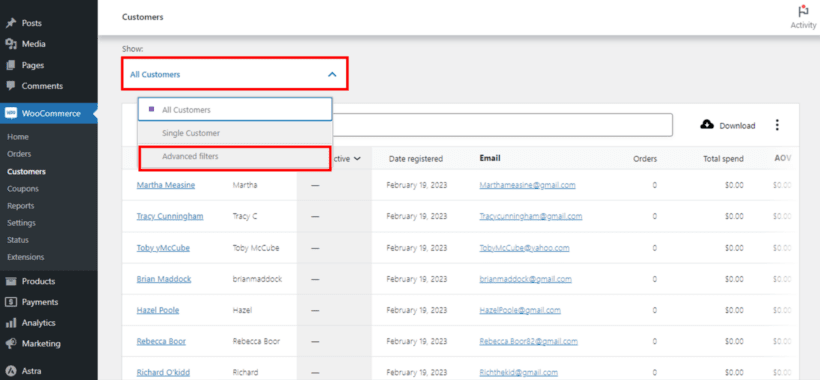Image resolution: width=820 pixels, height=380 pixels.
Task: Click the Comments bubble icon
Action: pos(11,86)
